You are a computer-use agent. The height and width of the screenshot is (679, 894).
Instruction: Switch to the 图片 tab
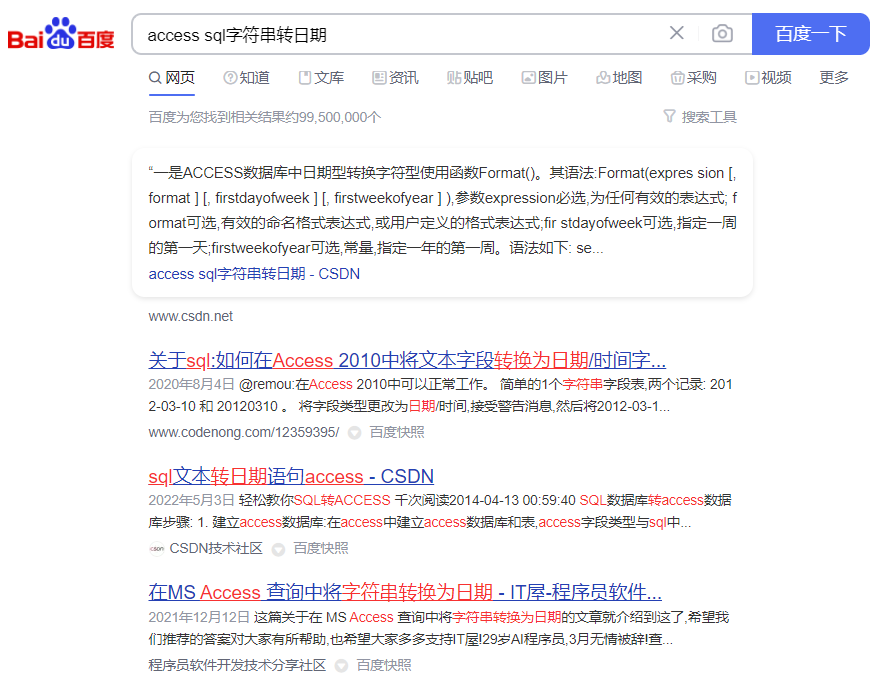[544, 78]
